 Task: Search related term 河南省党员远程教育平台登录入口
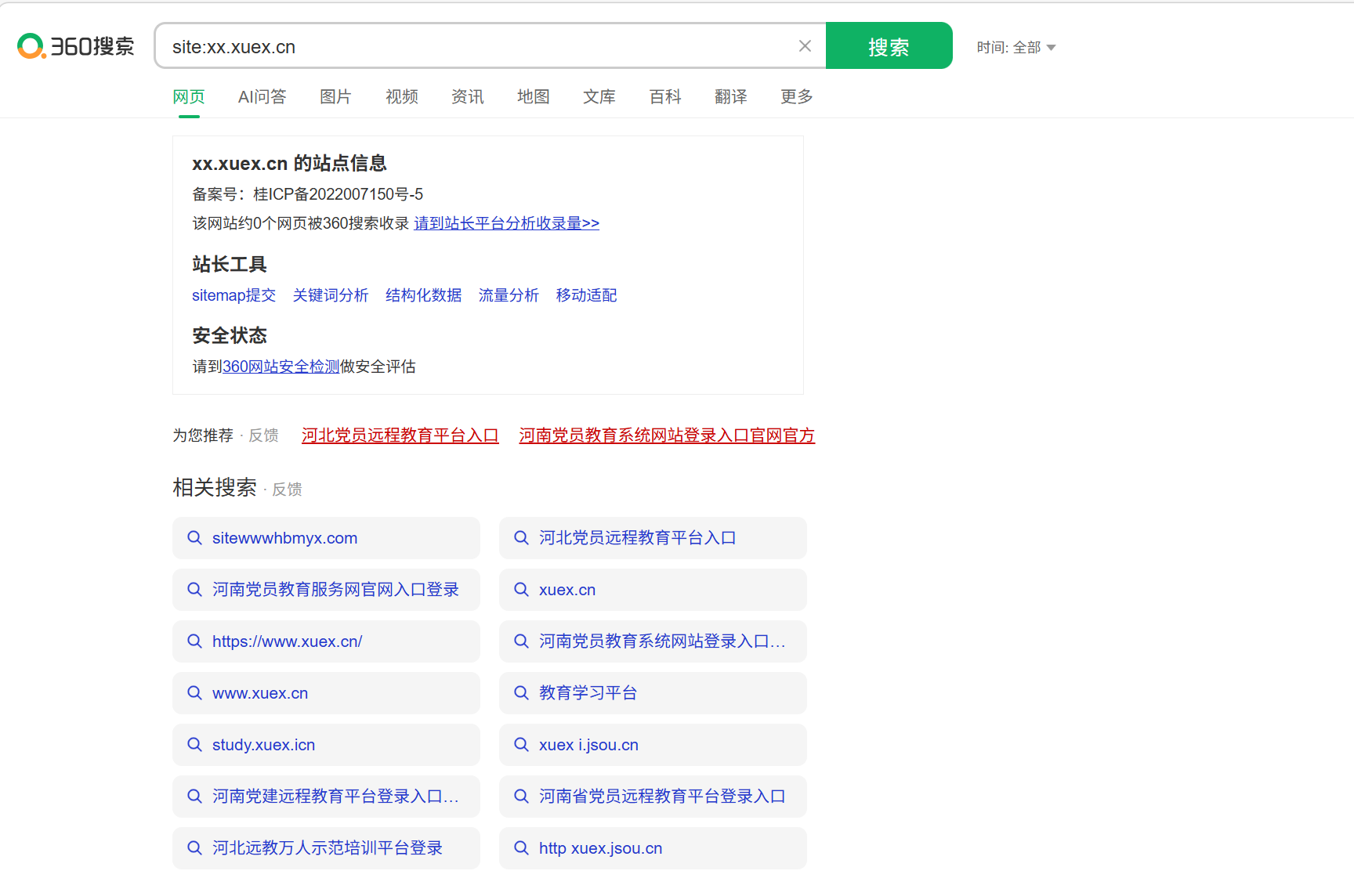tap(653, 797)
